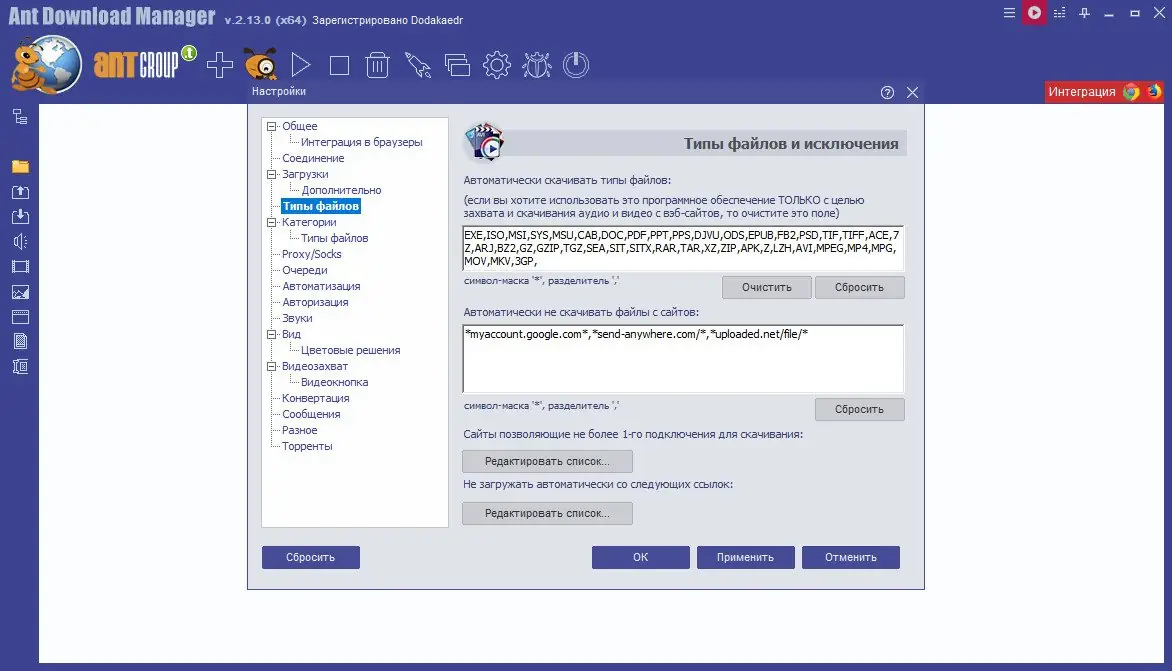Click the tree structure sidebar icon

point(20,117)
